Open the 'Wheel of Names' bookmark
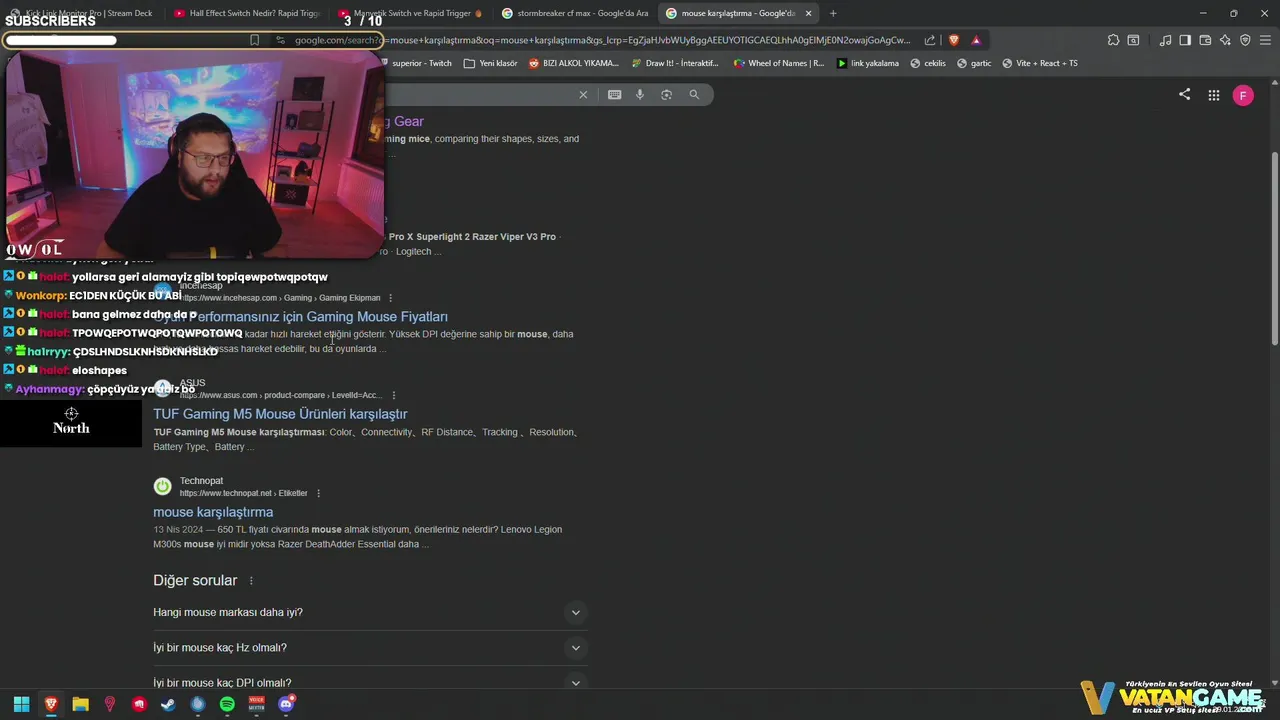Image resolution: width=1280 pixels, height=720 pixels. tap(779, 63)
